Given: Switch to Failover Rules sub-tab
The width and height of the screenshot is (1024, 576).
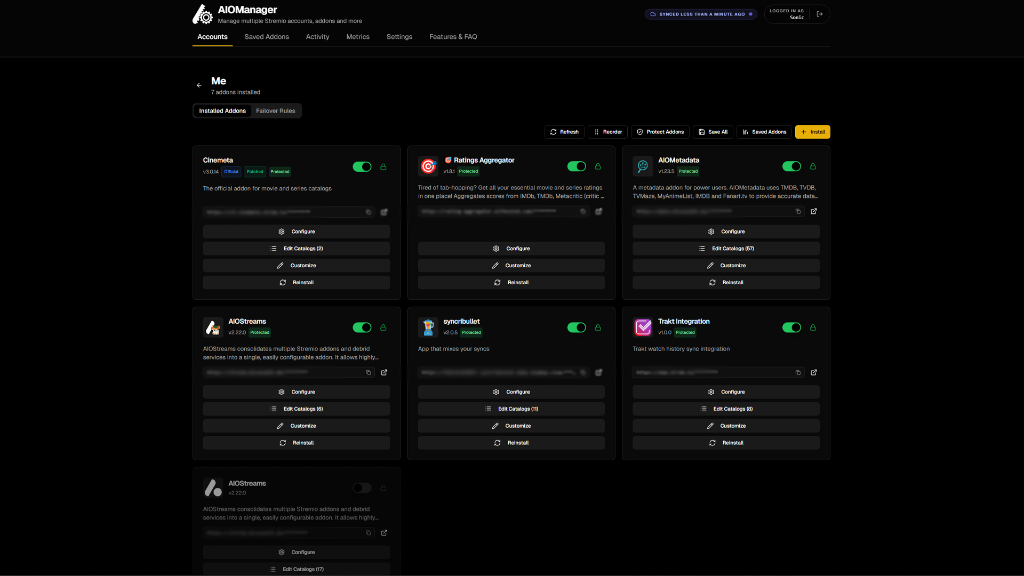Looking at the screenshot, I should pos(276,111).
